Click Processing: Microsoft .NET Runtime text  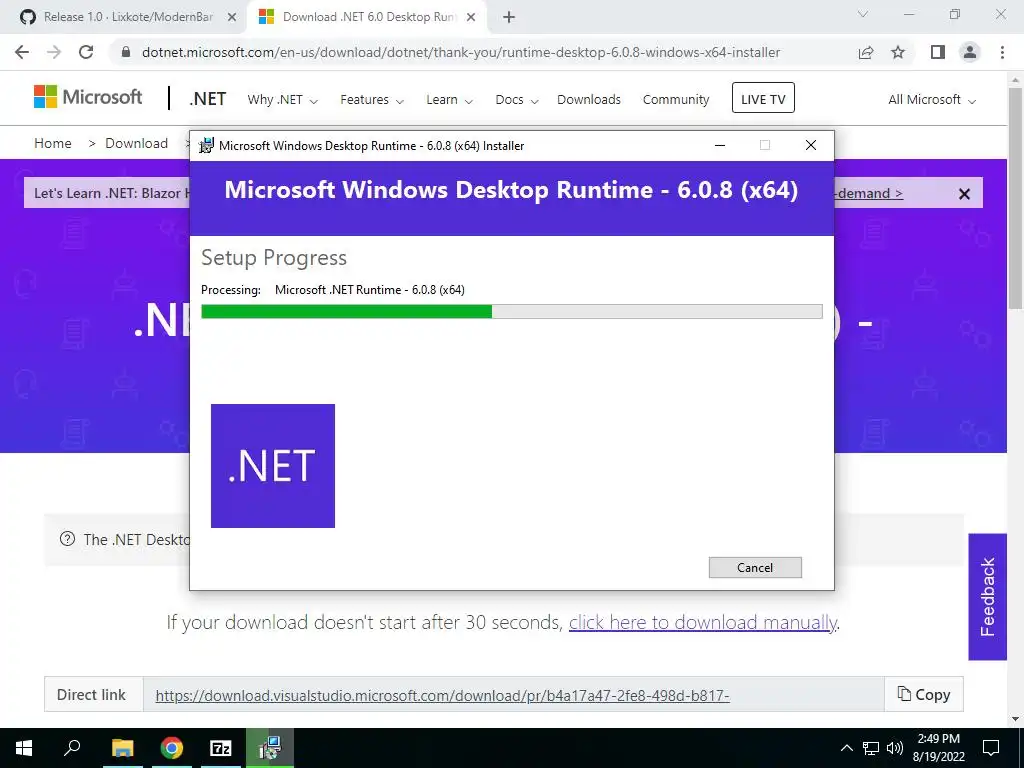pos(333,290)
